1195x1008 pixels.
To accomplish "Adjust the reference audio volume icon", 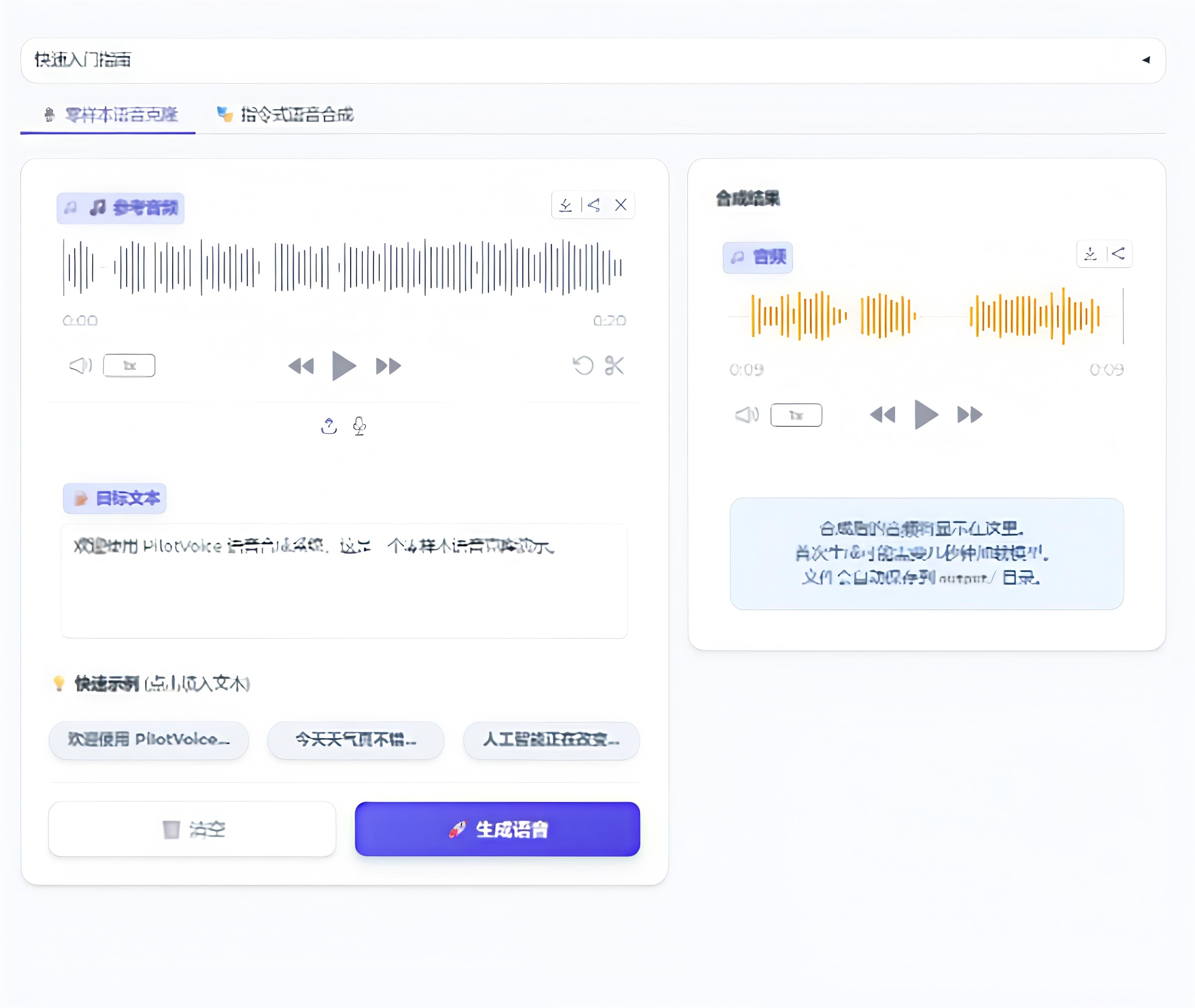I will [81, 366].
